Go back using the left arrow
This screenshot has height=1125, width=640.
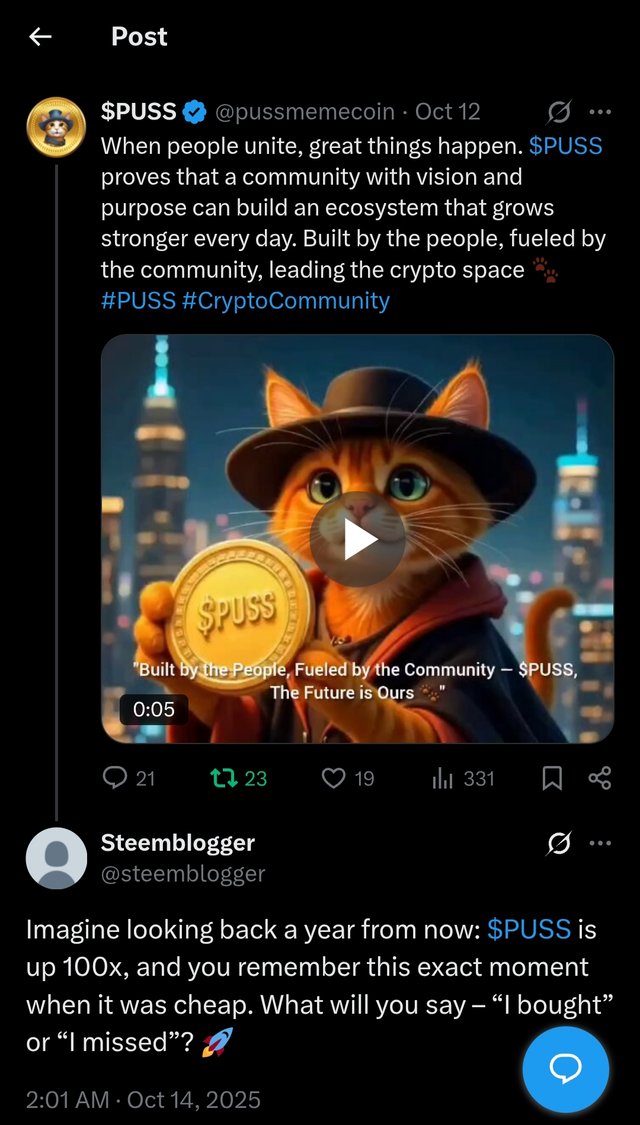tap(39, 37)
